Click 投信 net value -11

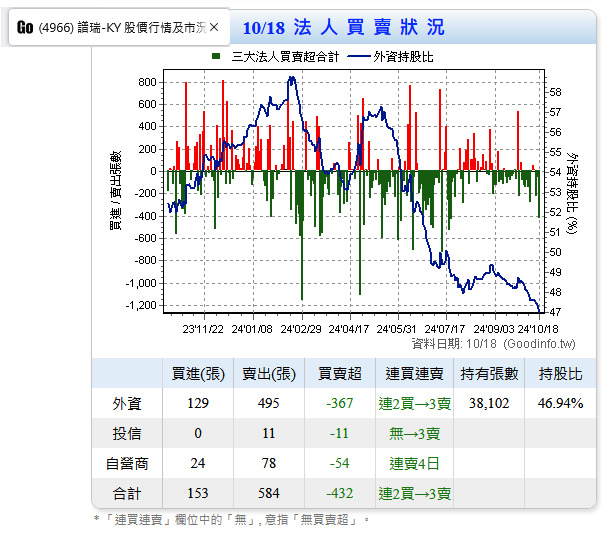339,433
